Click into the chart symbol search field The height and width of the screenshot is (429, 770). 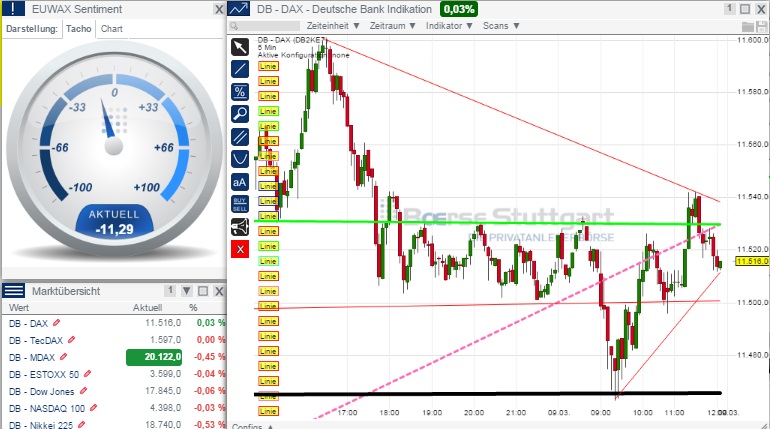point(264,26)
